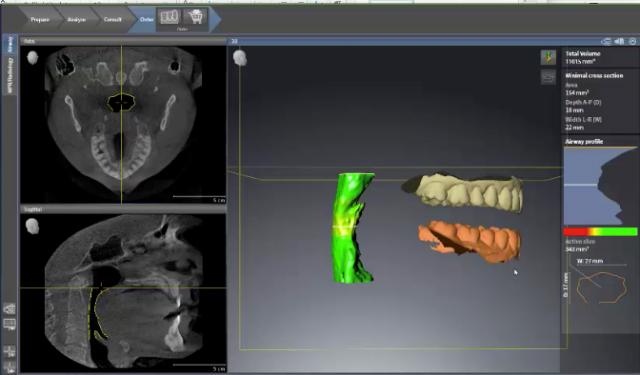The width and height of the screenshot is (640, 375).
Task: Click the Minimal cross section heading
Action: (x=594, y=75)
